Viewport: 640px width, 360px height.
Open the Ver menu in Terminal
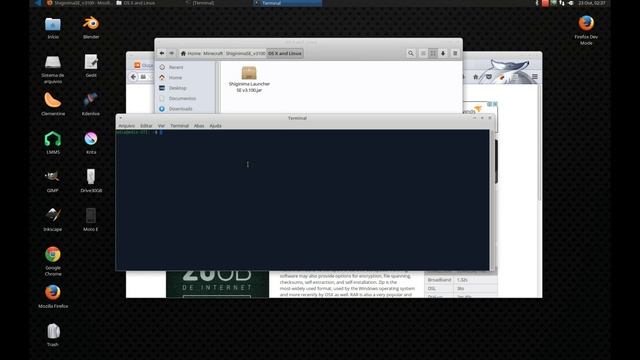coord(161,126)
